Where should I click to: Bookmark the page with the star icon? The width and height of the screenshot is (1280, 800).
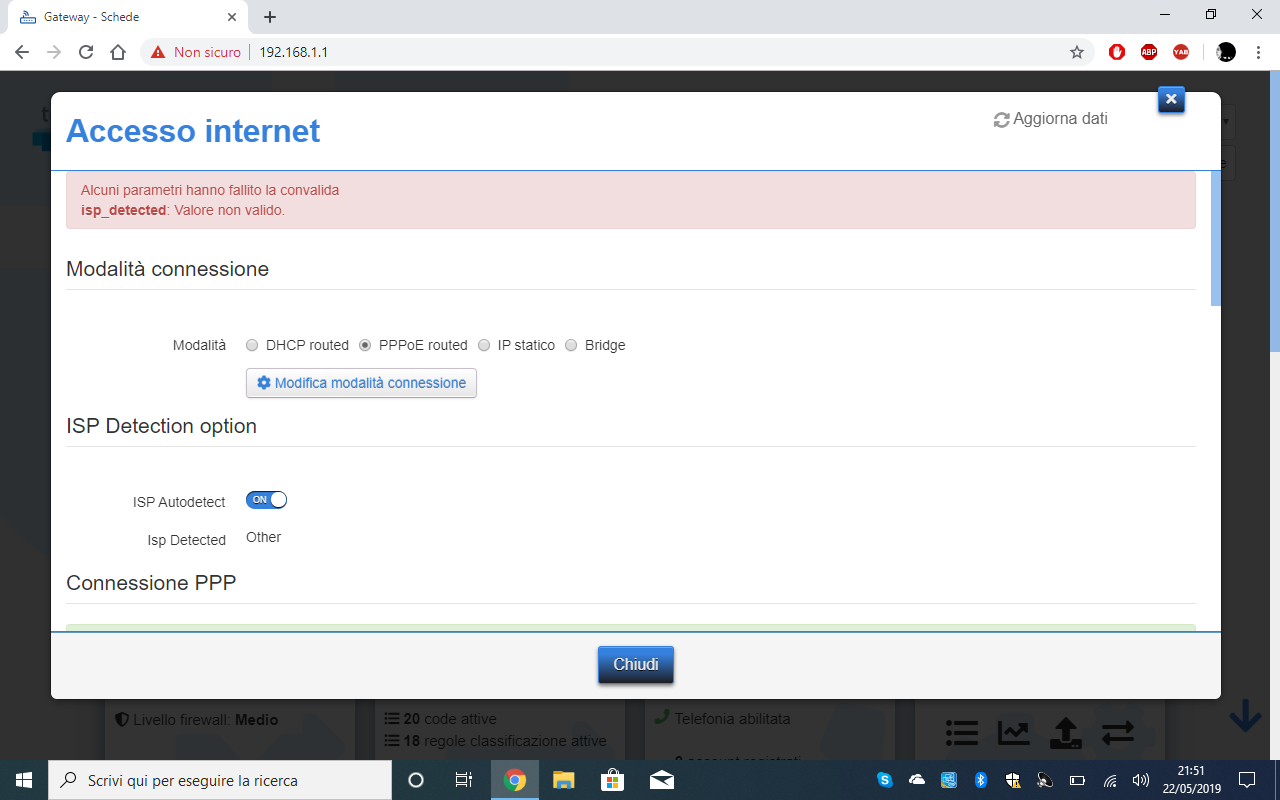pos(1079,52)
